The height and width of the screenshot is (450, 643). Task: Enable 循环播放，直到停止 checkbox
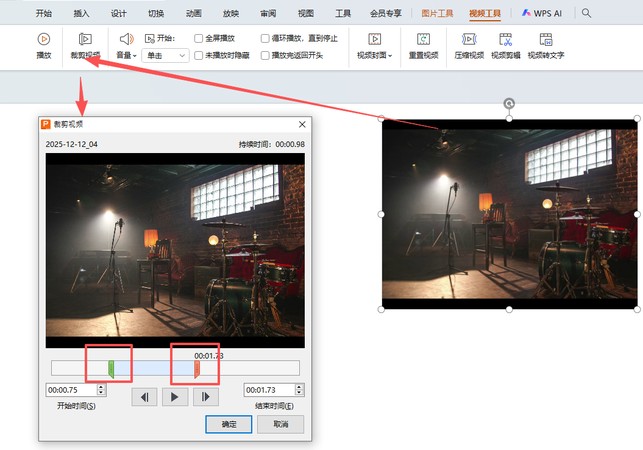pyautogui.click(x=265, y=39)
